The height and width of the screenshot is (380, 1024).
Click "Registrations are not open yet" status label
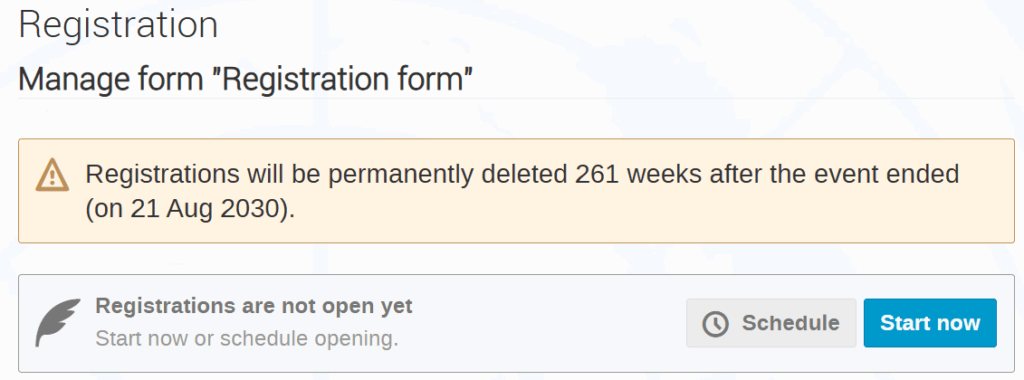click(254, 306)
